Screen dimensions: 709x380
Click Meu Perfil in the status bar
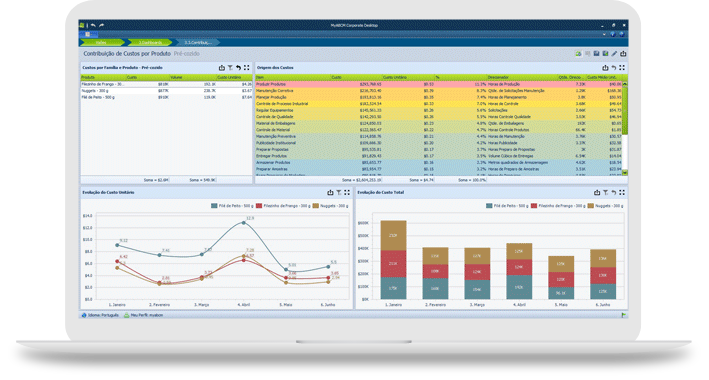tap(144, 315)
